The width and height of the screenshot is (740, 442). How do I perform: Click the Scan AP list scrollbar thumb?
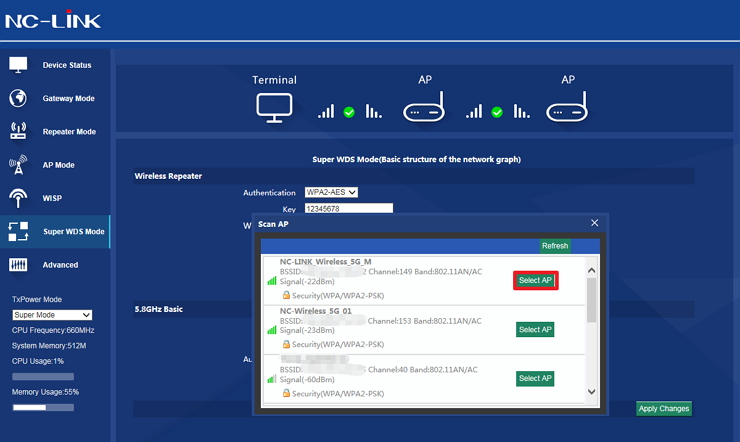point(591,300)
